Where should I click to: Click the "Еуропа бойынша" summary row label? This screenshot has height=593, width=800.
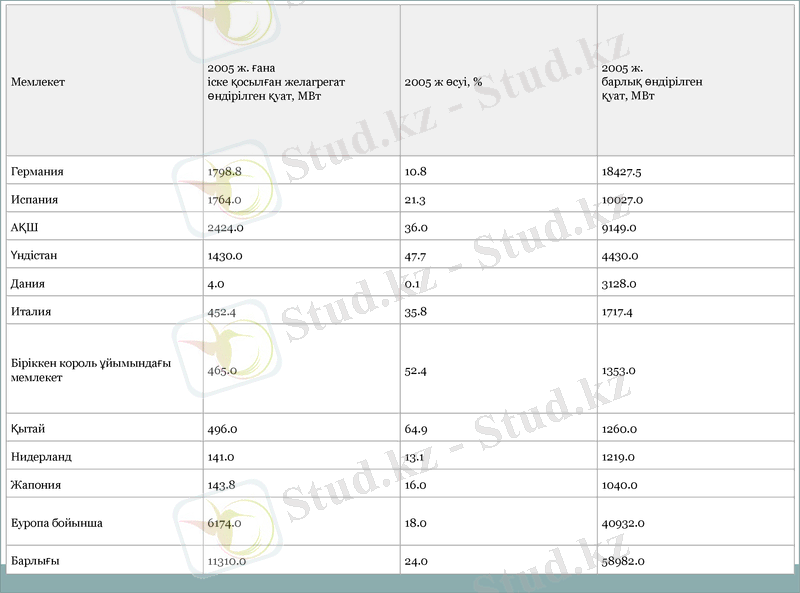57,523
